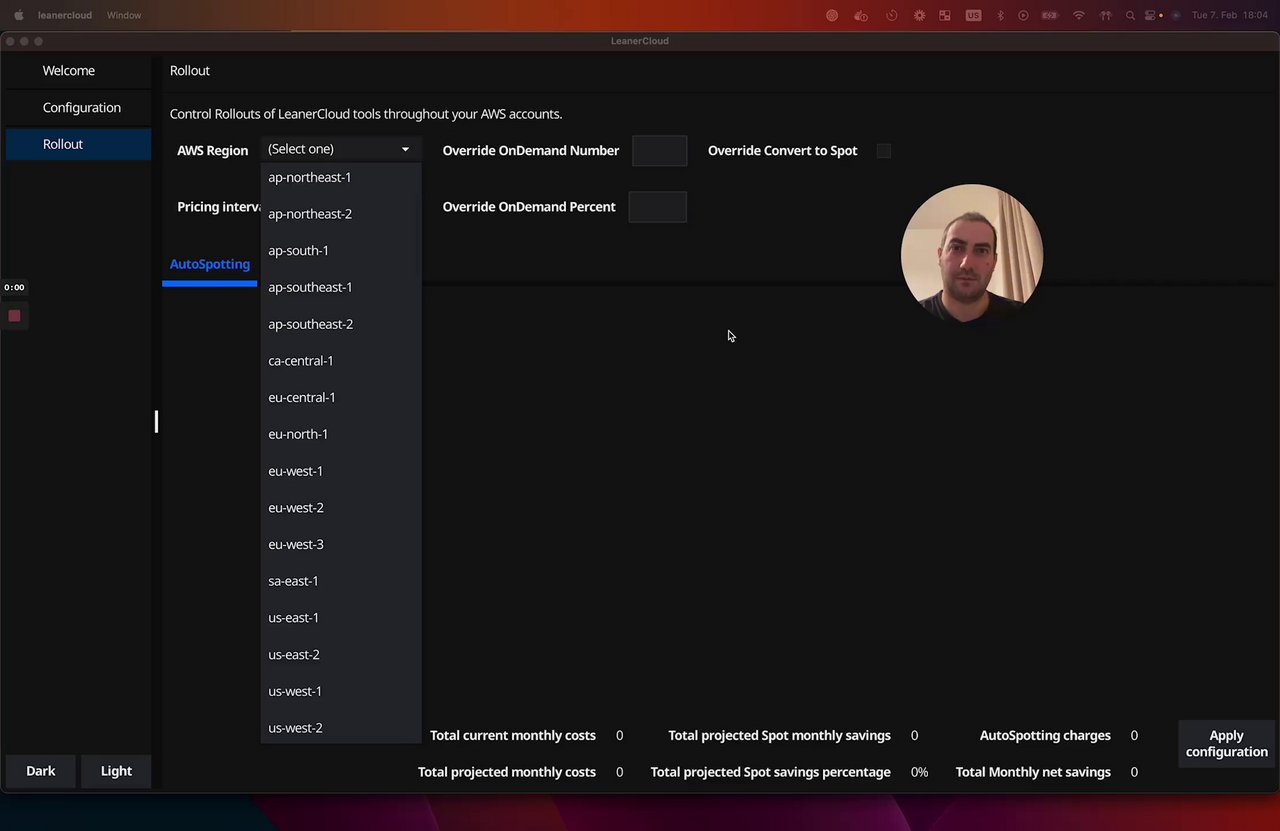The height and width of the screenshot is (831, 1280).
Task: Choose eu-north-1 region
Action: pos(341,434)
